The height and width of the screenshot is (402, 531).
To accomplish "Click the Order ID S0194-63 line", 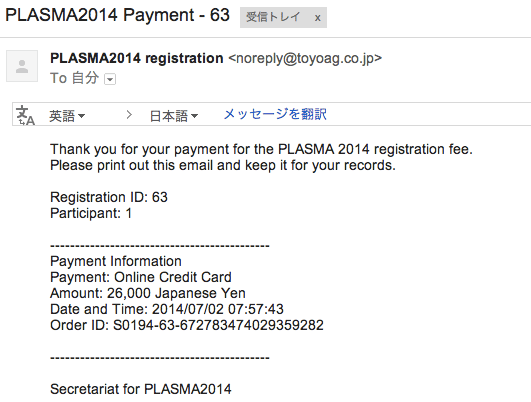I will (x=187, y=325).
